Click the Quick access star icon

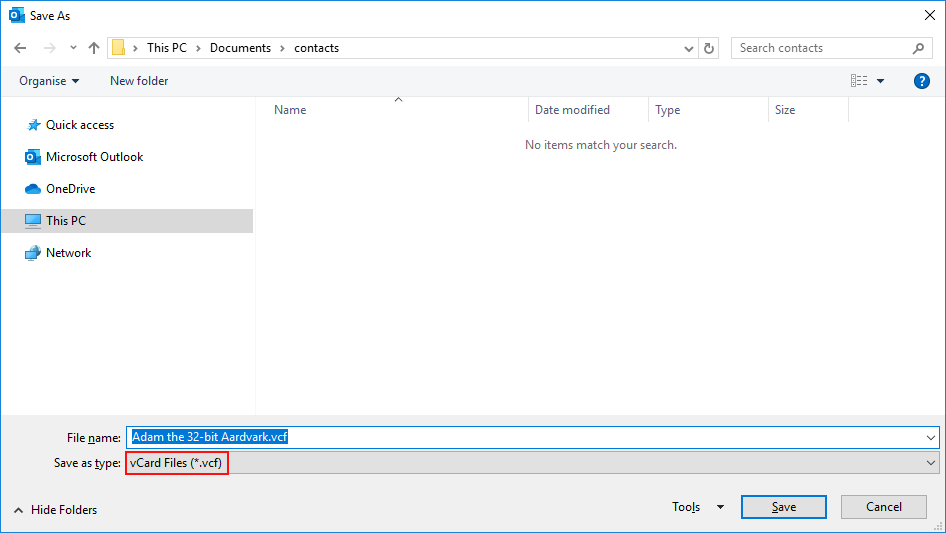pos(33,125)
